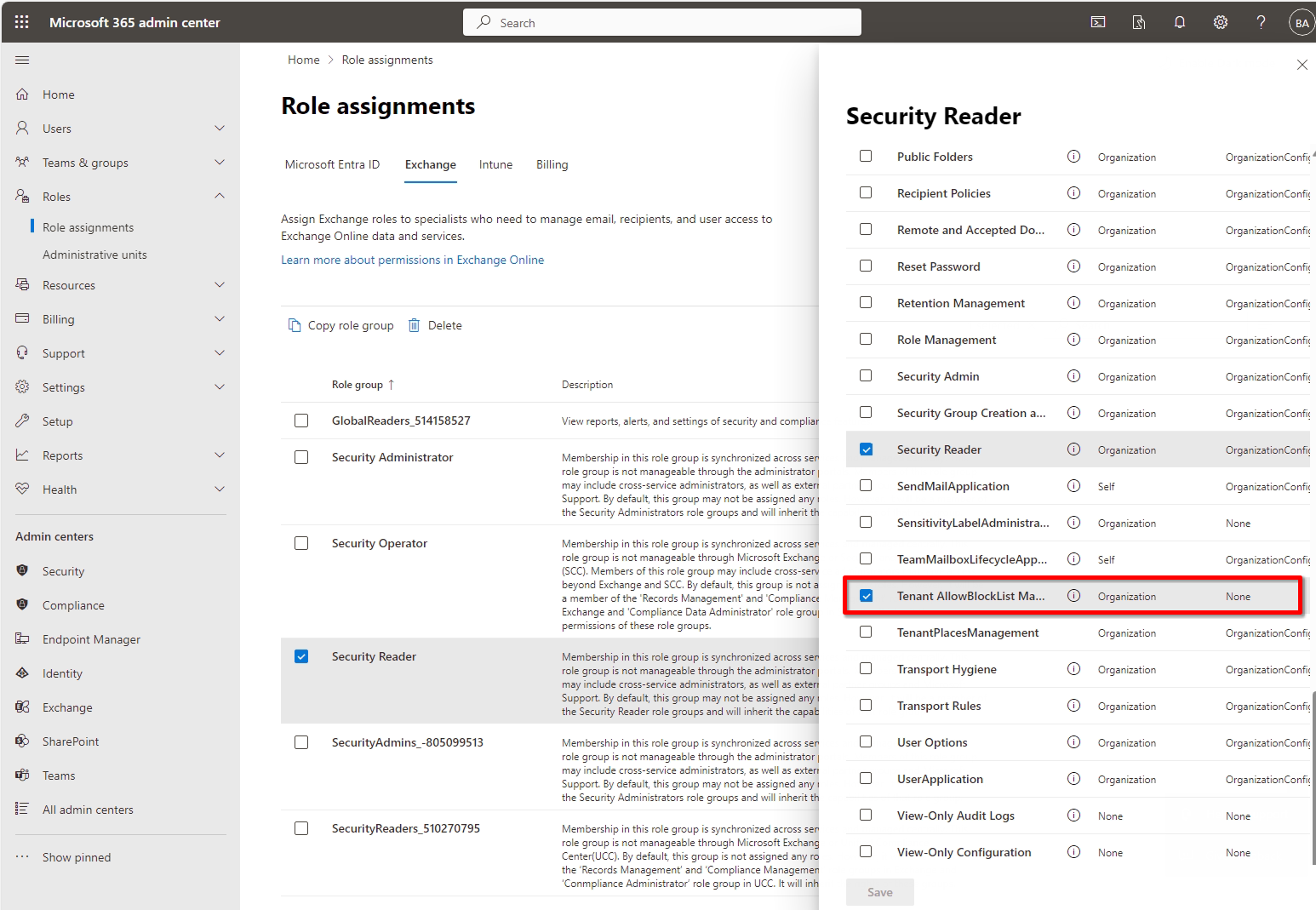Open SharePoint admin center
1316x910 pixels.
pyautogui.click(x=71, y=741)
